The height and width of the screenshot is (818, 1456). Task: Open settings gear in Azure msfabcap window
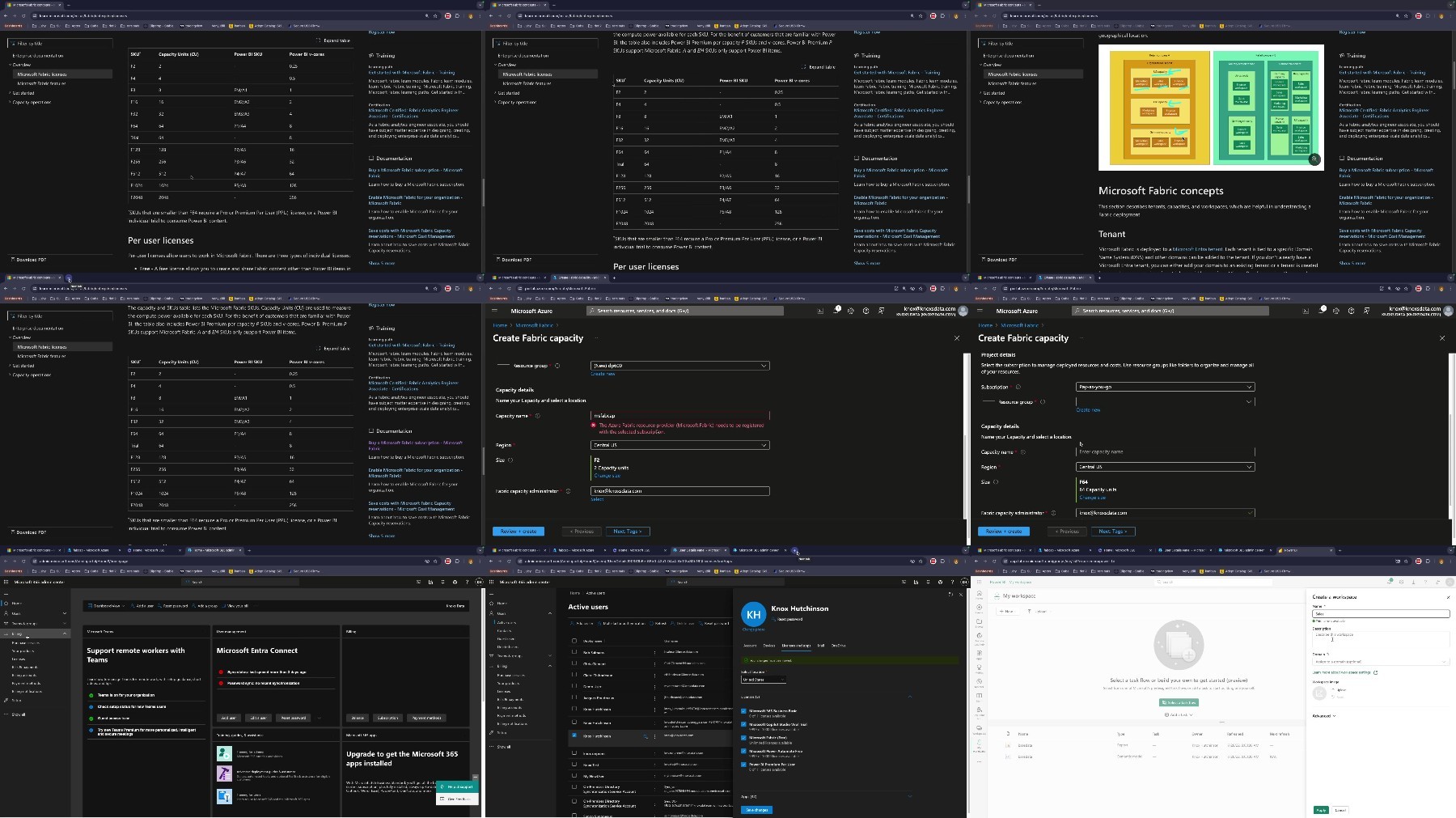click(x=851, y=311)
